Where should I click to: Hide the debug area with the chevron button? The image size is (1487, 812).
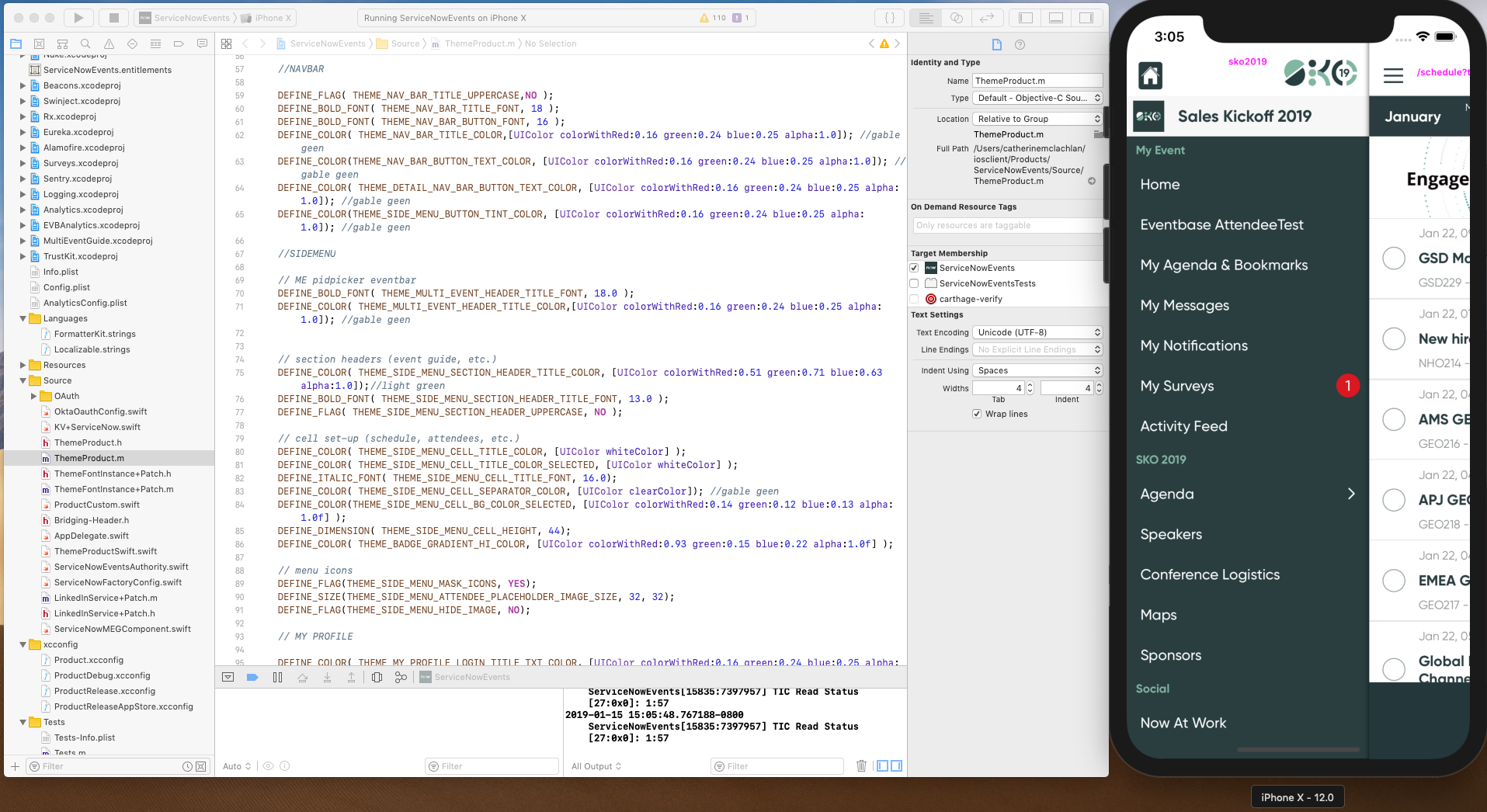coord(228,677)
